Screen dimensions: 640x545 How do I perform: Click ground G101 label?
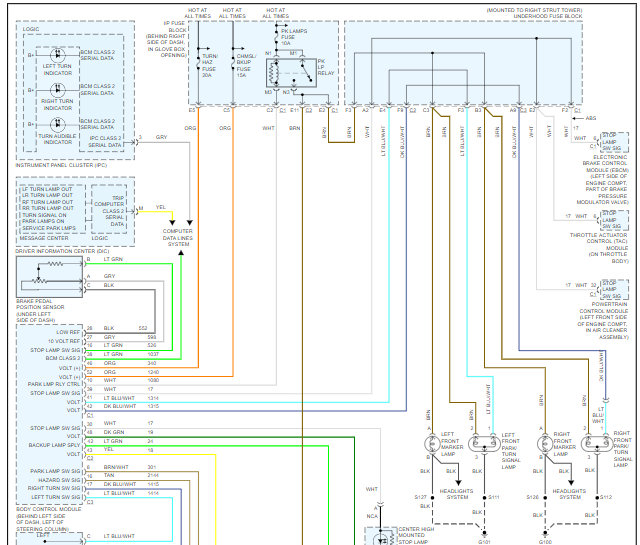tap(484, 542)
